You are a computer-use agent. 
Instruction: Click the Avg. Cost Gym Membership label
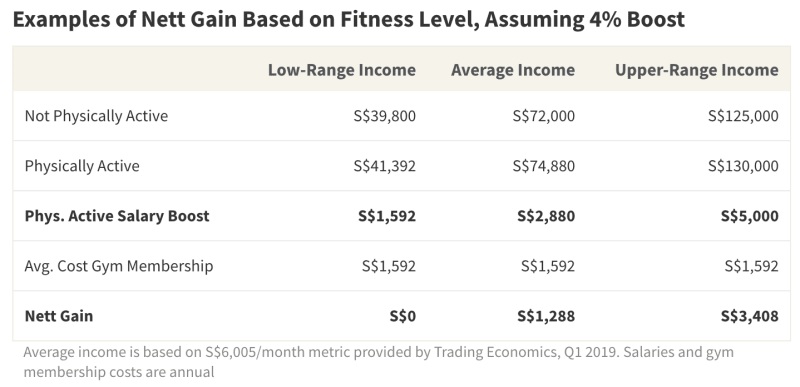point(119,266)
